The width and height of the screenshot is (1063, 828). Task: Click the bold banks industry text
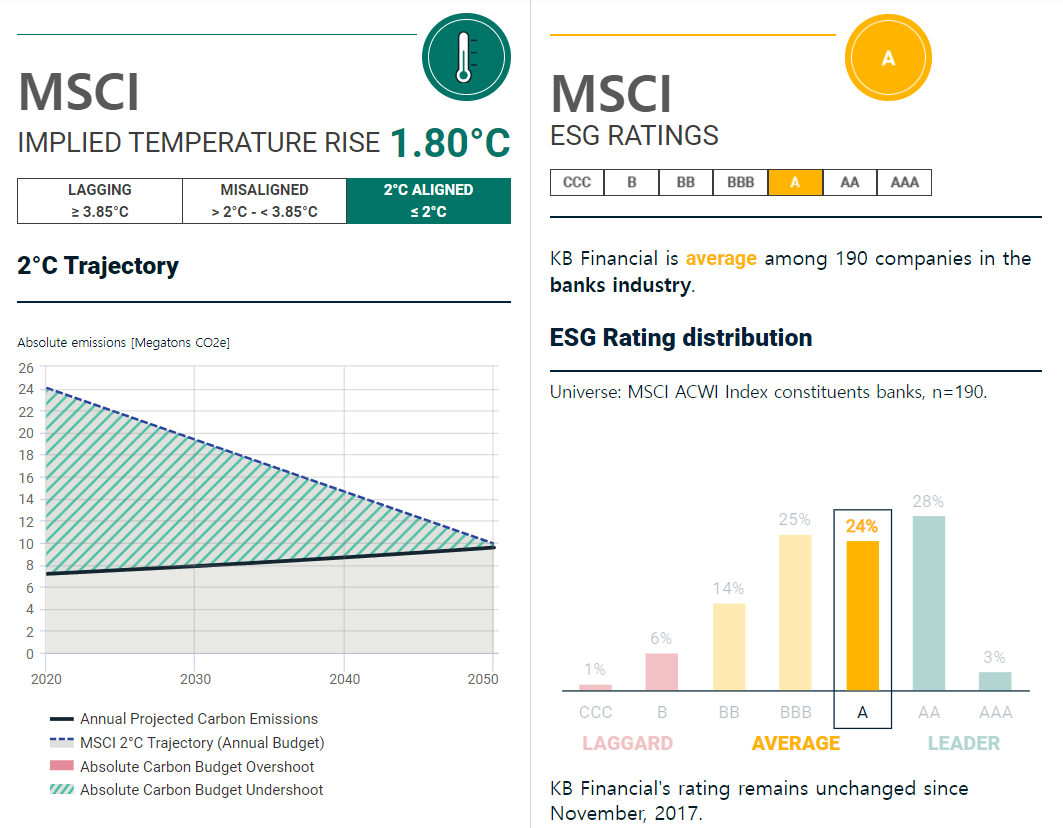[x=620, y=285]
